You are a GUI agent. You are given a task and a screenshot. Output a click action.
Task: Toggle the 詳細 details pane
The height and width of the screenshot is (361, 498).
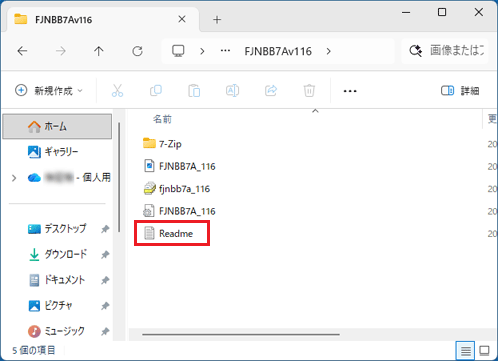[460, 90]
